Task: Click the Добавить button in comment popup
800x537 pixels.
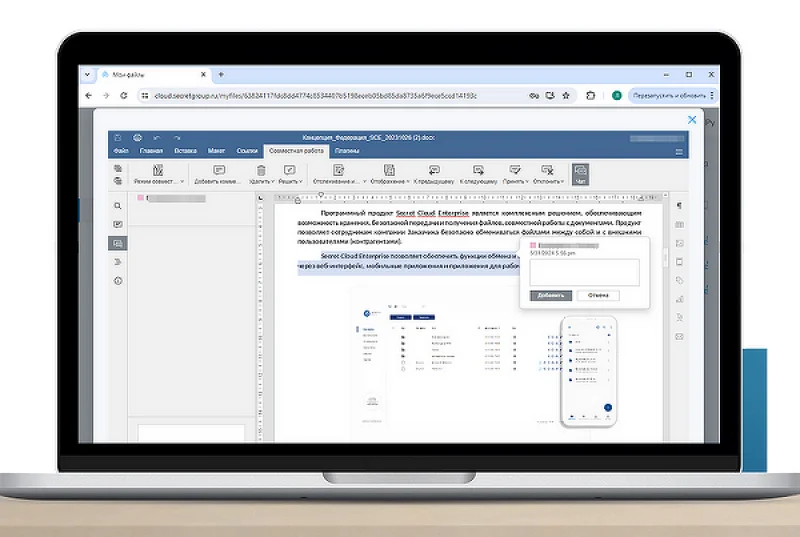Action: point(551,296)
